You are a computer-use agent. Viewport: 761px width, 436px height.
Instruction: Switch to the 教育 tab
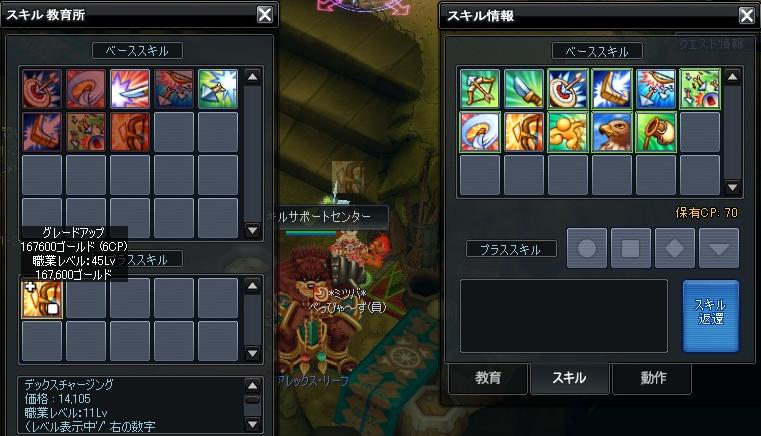(488, 378)
